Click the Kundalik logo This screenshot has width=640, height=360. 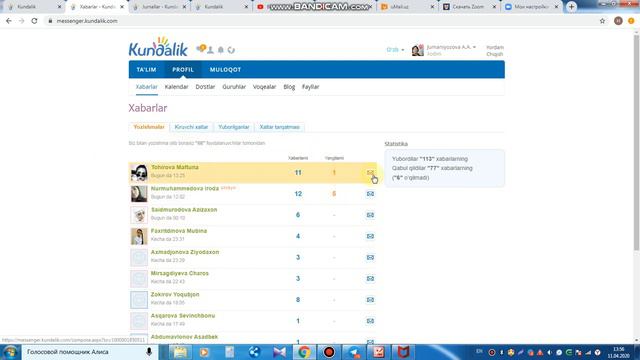158,47
